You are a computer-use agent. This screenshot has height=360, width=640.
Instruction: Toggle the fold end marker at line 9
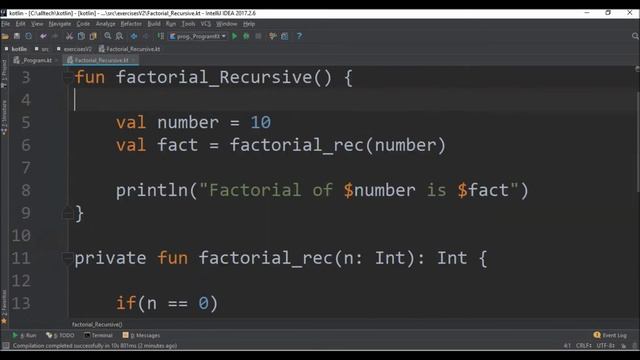click(68, 213)
